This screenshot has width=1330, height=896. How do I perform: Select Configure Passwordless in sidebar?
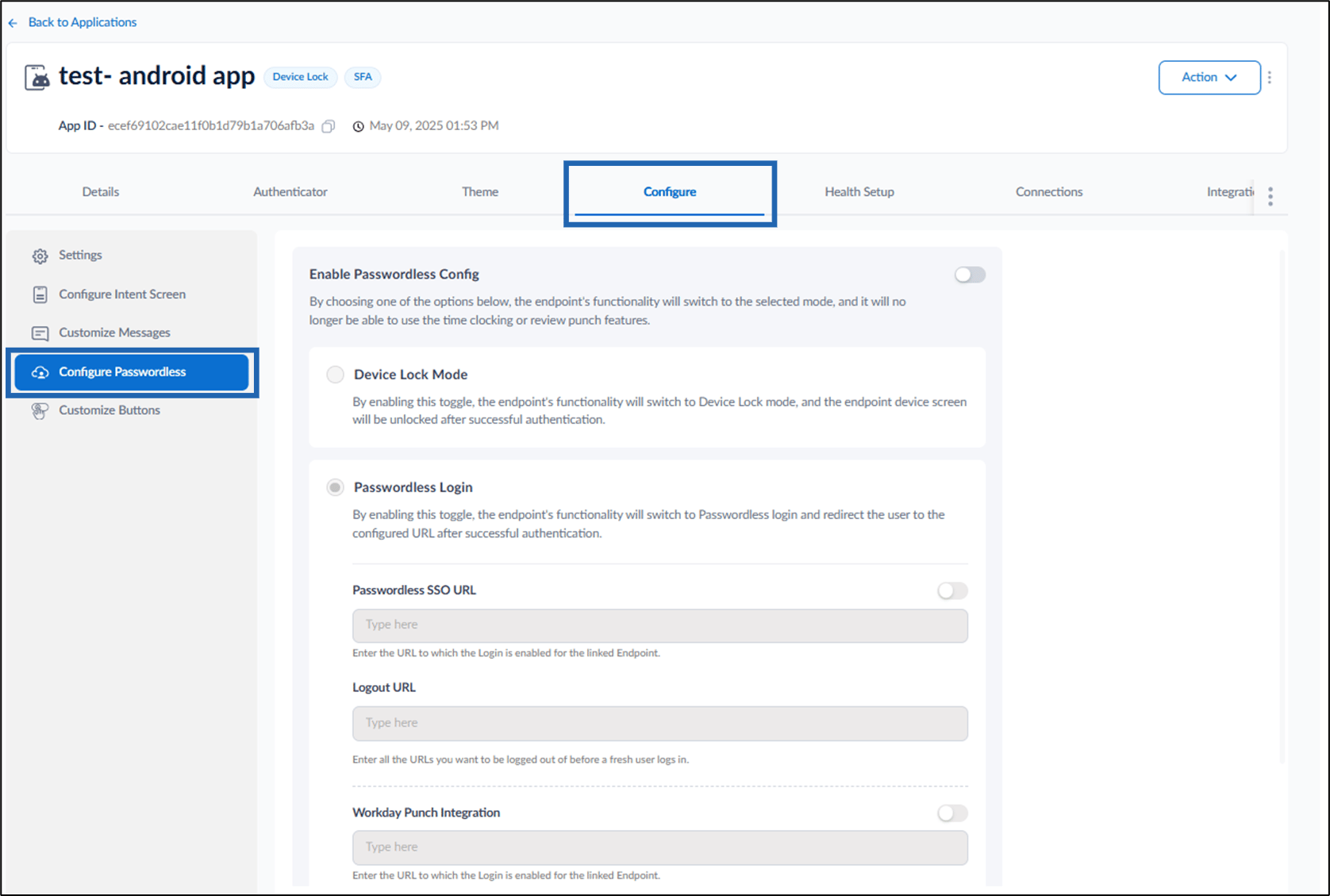[x=132, y=372]
